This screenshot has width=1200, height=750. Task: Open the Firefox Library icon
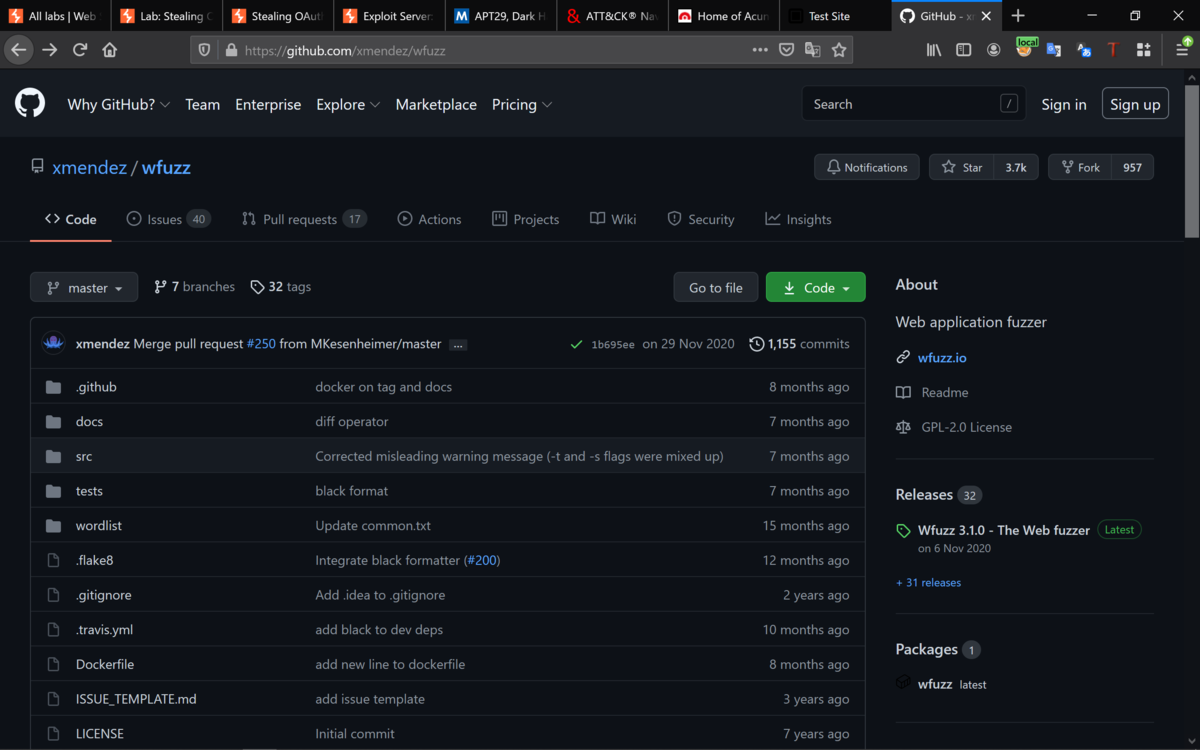[x=934, y=50]
